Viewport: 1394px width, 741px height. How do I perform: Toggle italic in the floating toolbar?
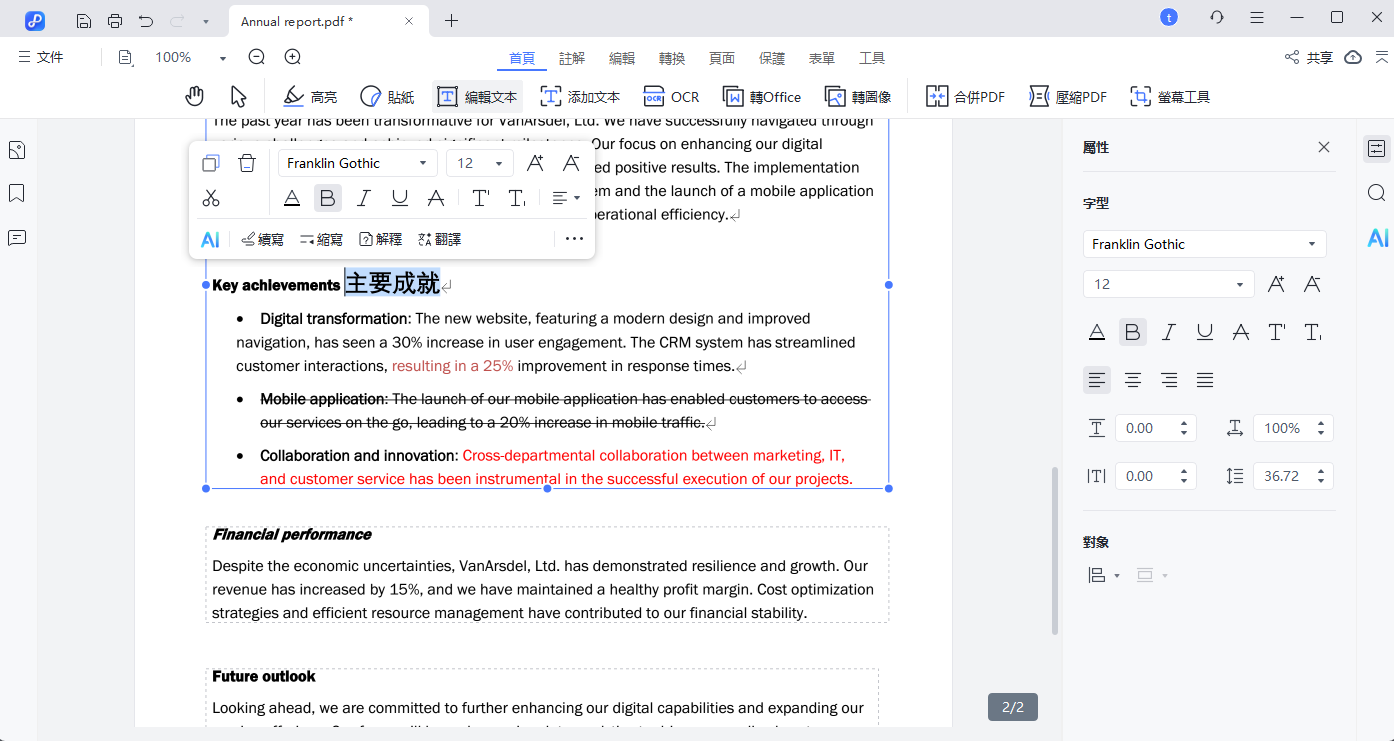click(364, 198)
